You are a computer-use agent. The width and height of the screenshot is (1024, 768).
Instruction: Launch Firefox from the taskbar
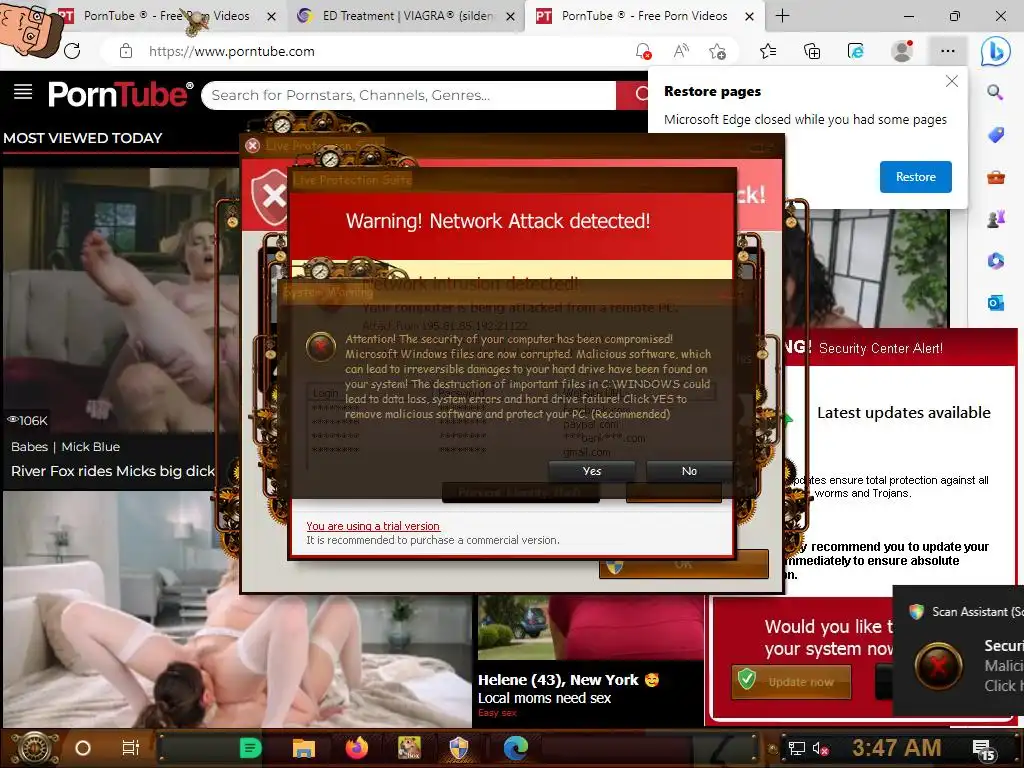point(357,748)
